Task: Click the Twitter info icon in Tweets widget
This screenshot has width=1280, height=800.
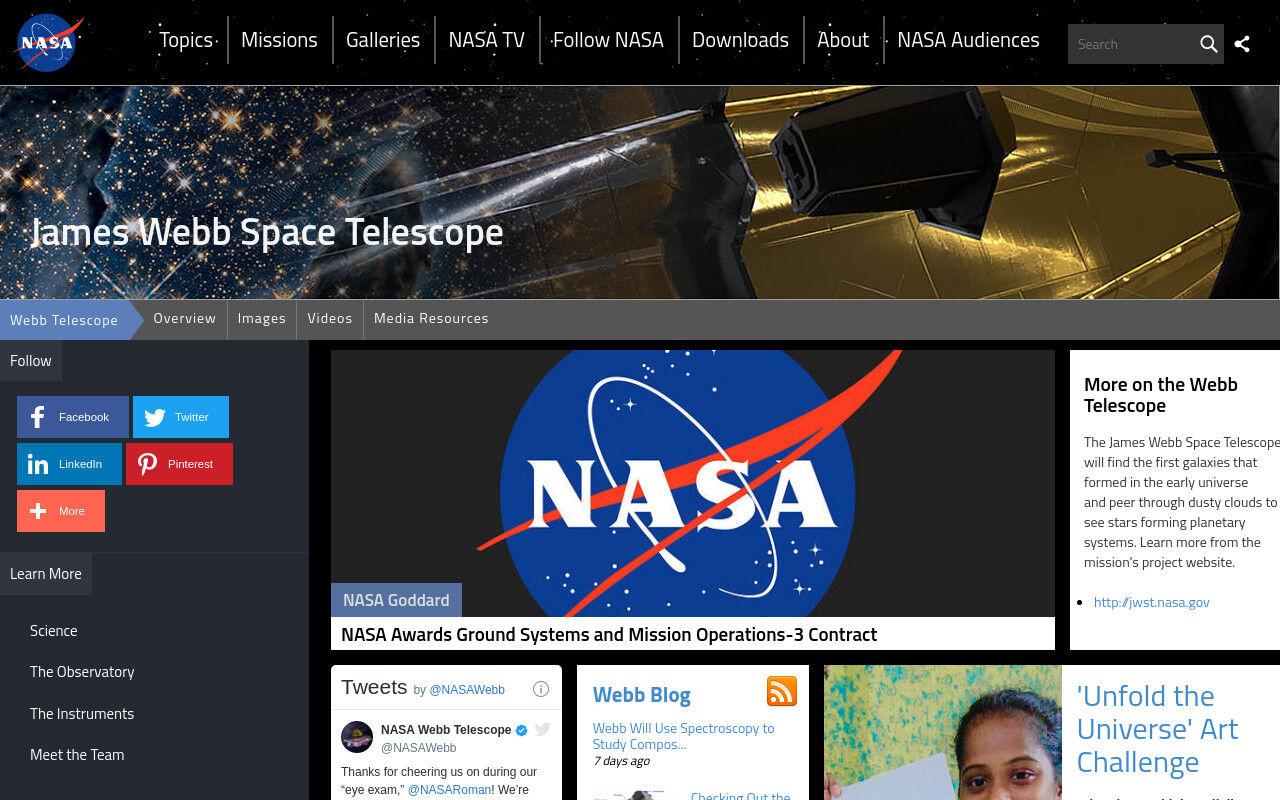Action: 541,689
